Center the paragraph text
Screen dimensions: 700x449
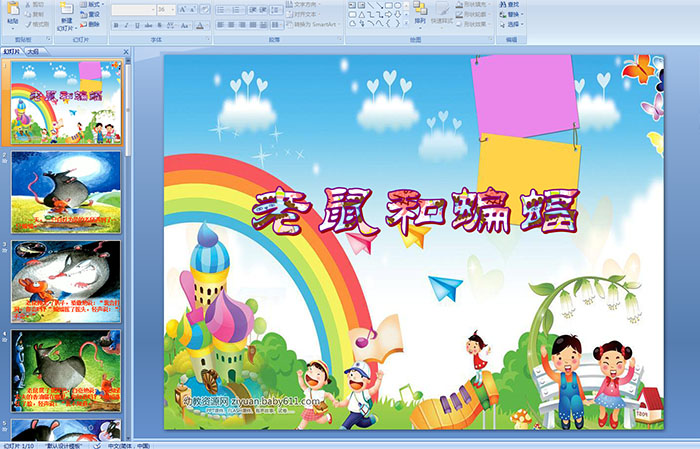[x=231, y=25]
